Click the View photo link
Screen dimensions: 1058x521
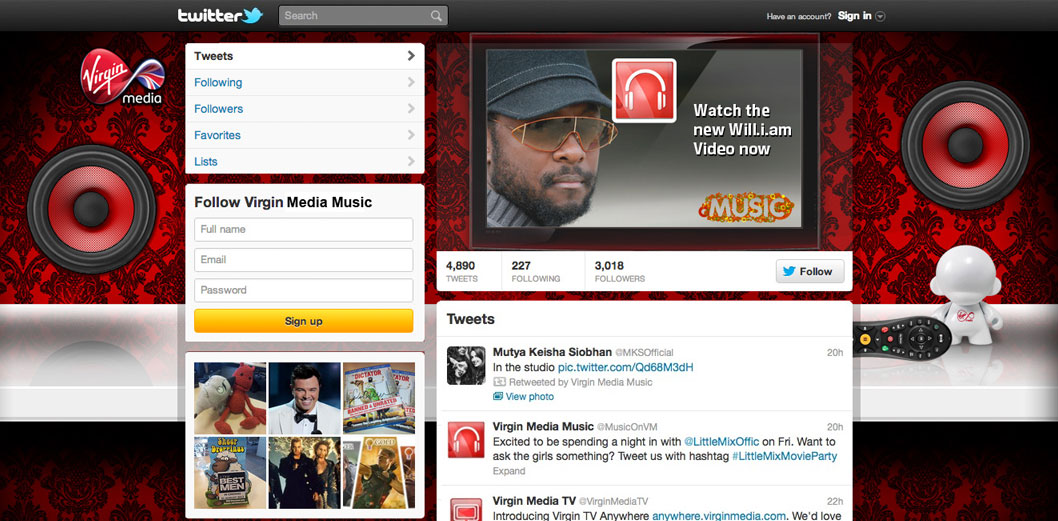(529, 397)
